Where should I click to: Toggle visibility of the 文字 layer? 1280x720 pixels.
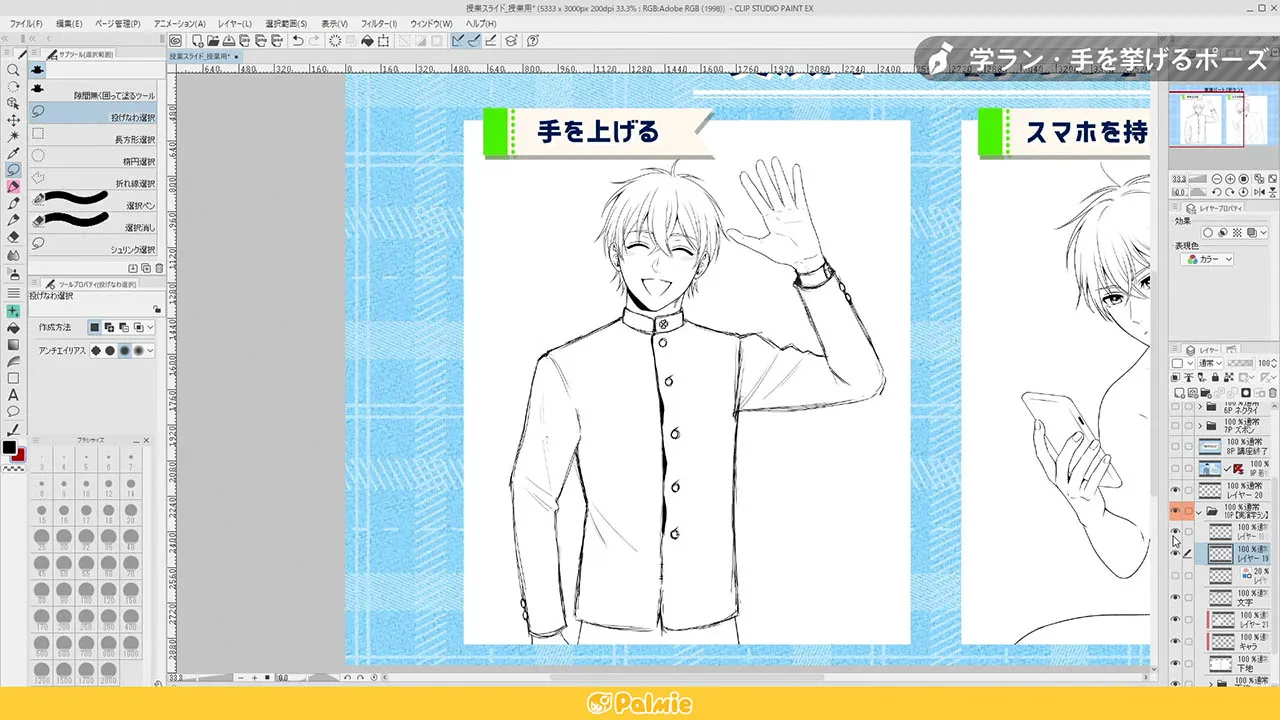coord(1174,597)
